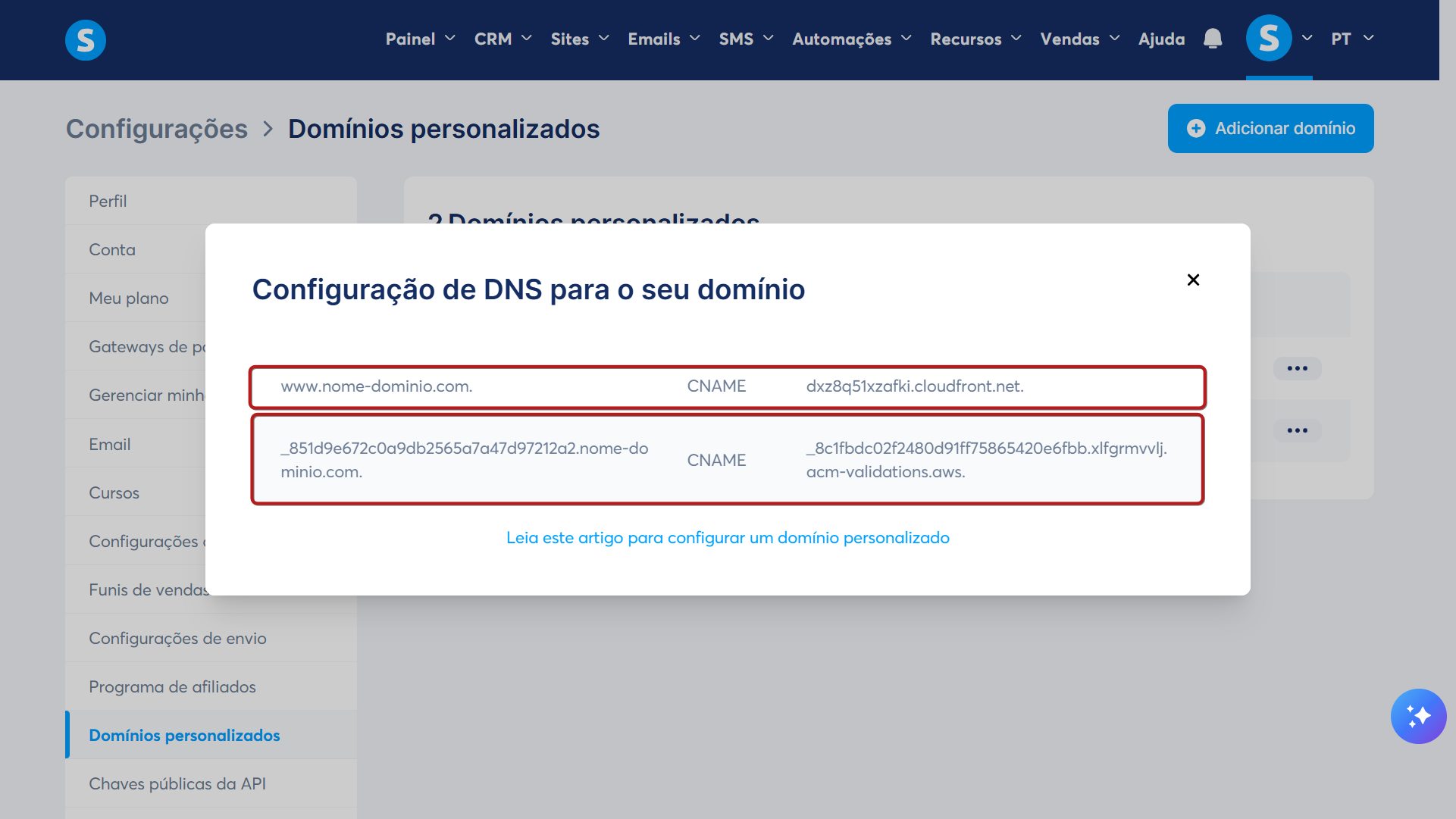Select Chaves públicas da API sidebar item

point(177,784)
